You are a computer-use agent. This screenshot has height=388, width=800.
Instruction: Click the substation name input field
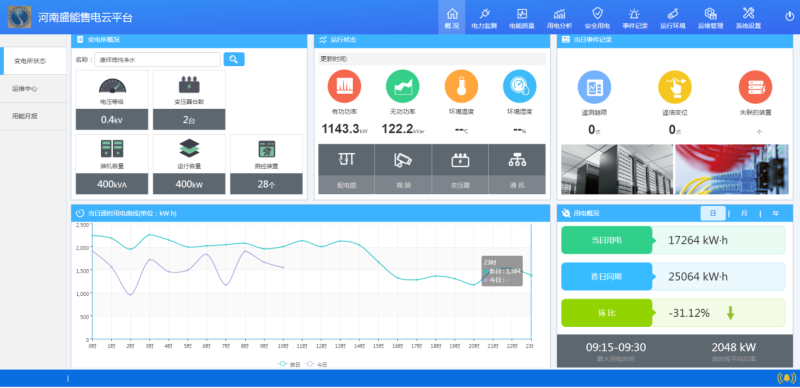pyautogui.click(x=157, y=60)
